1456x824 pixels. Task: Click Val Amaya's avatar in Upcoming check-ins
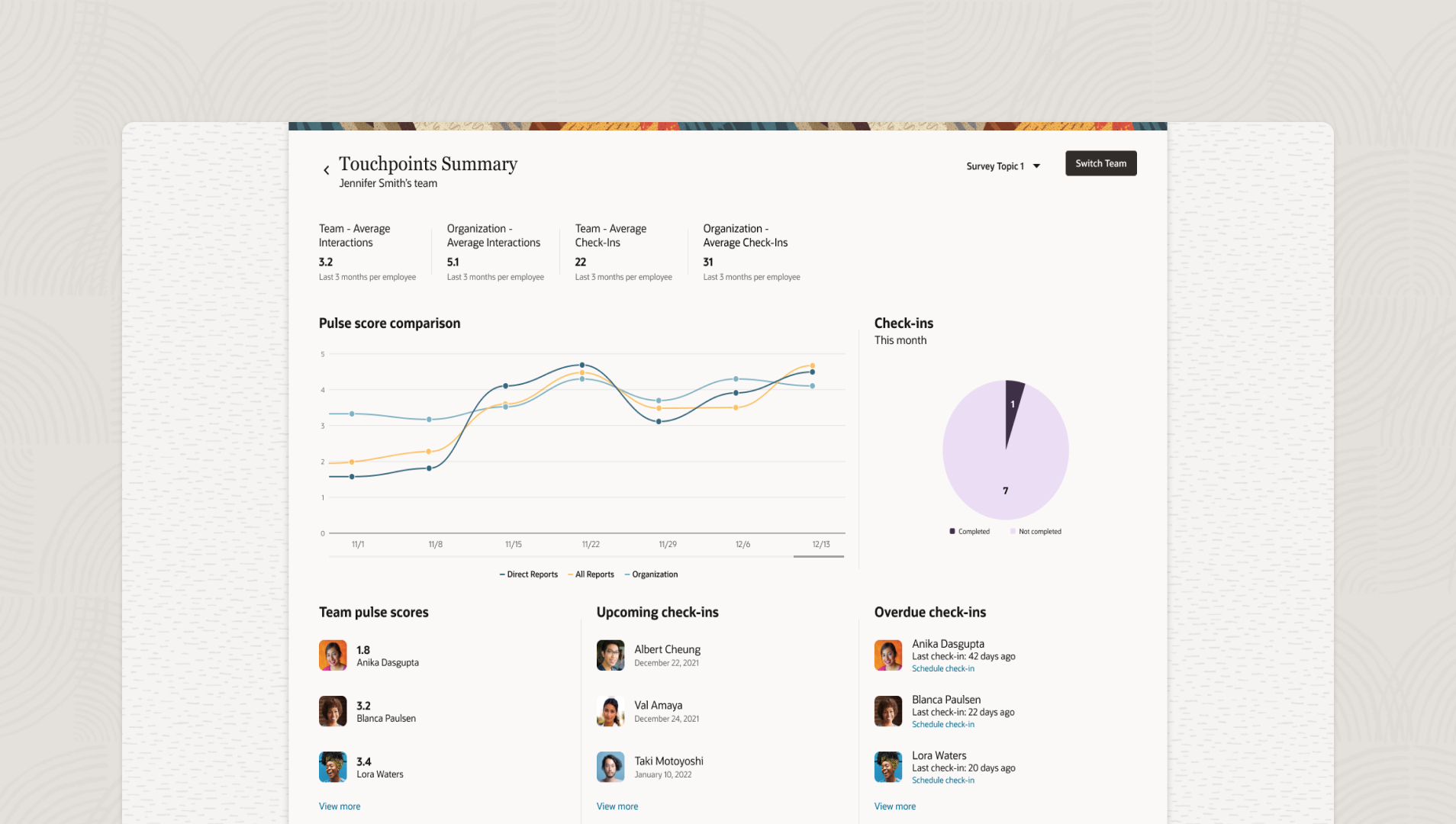coord(610,711)
